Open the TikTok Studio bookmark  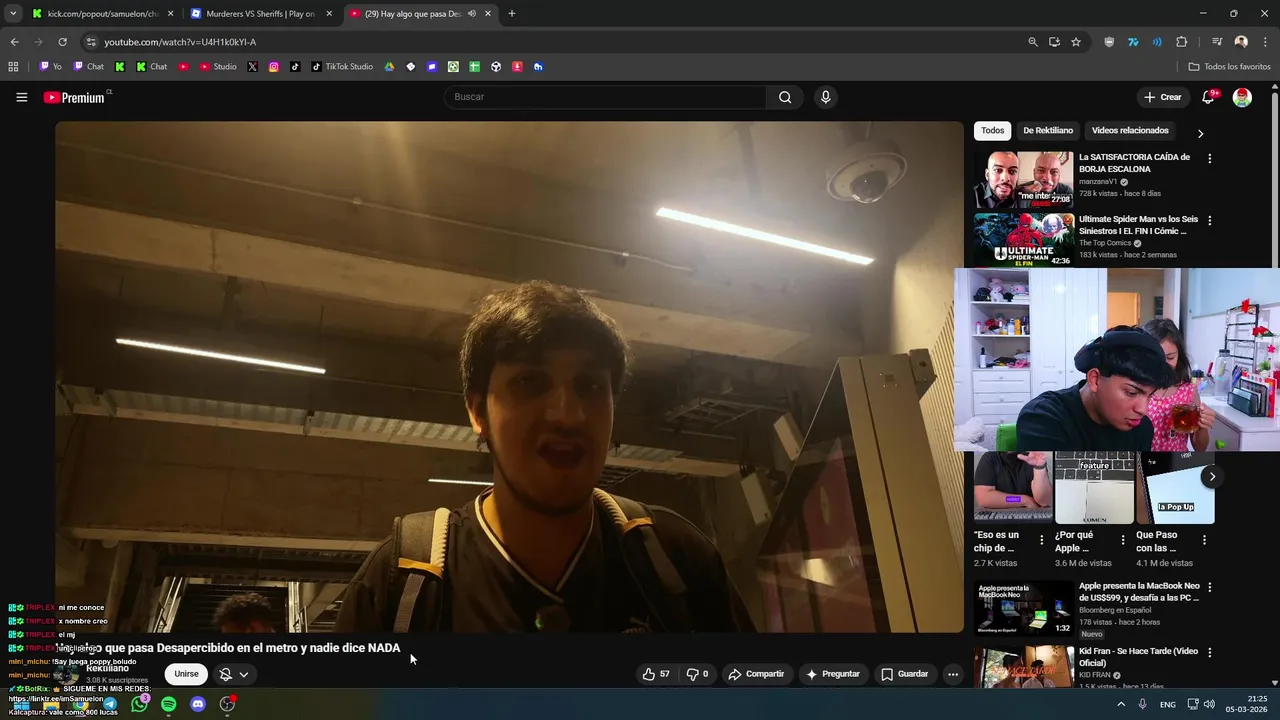tap(342, 67)
